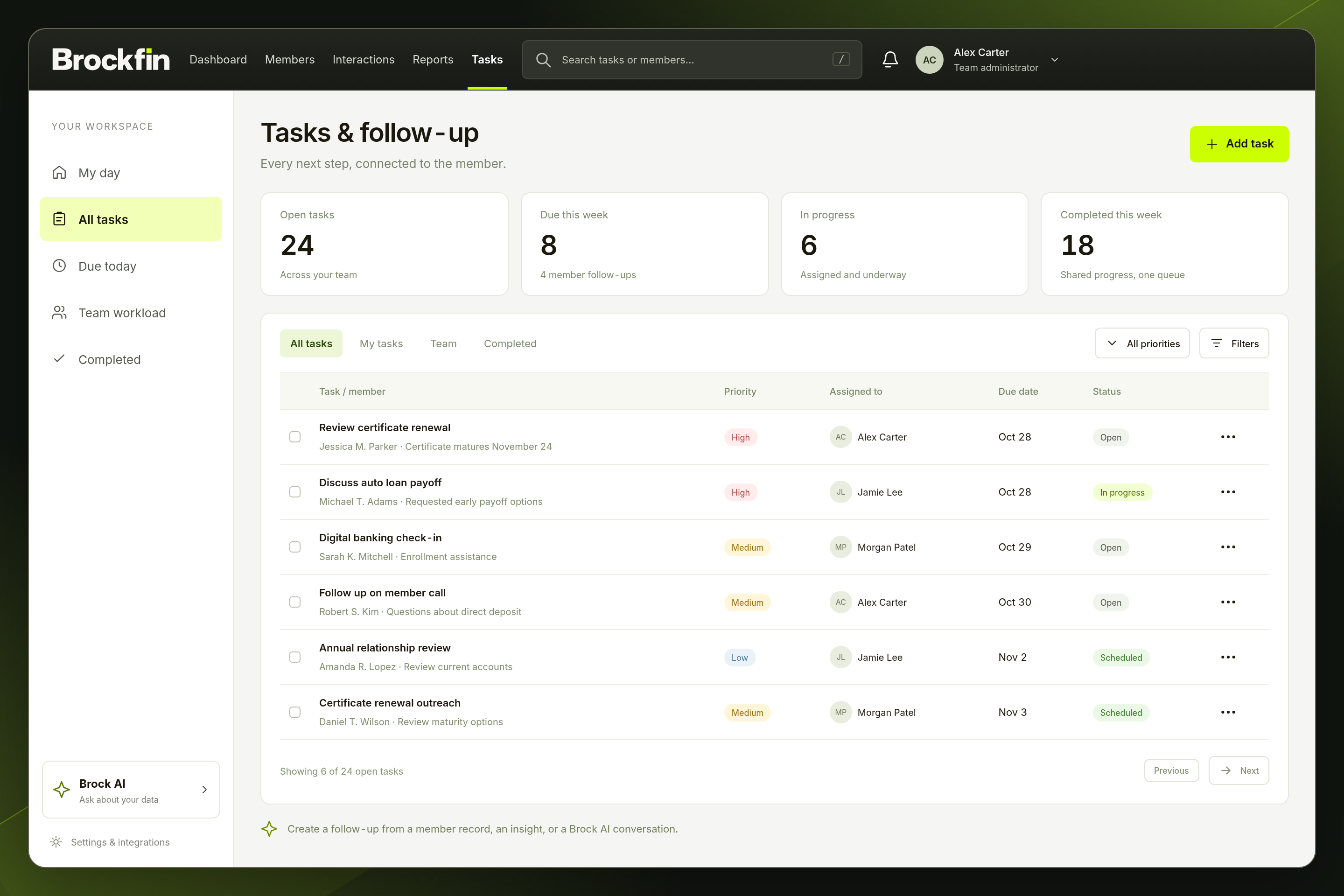
Task: Tick the Discuss auto loan payoff checkbox
Action: pos(295,492)
